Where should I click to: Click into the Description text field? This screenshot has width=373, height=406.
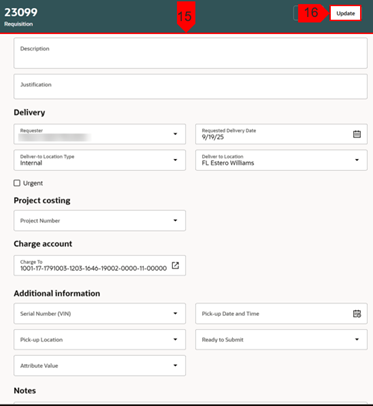(190, 53)
